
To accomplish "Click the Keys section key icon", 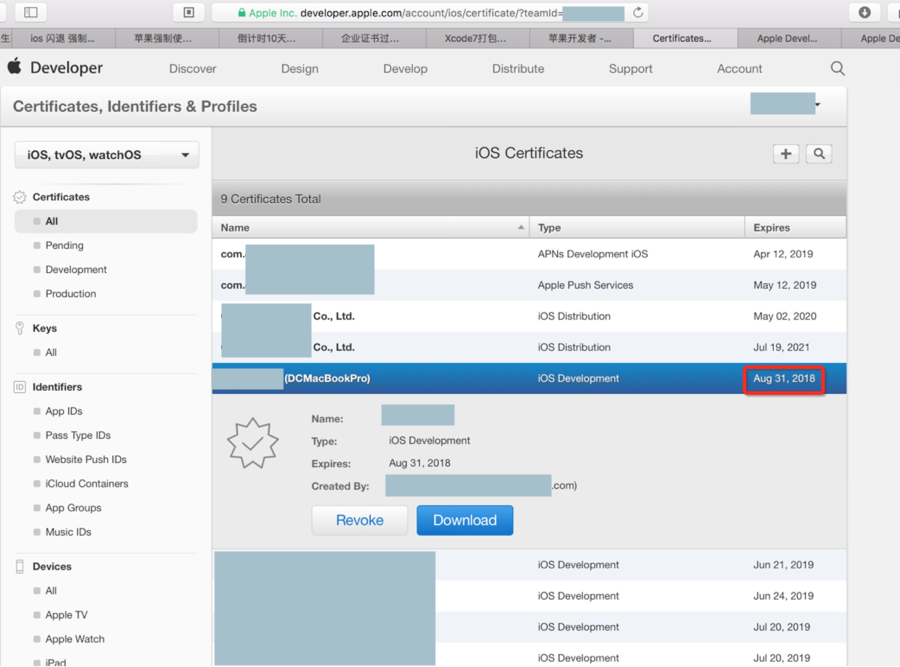I will (x=20, y=328).
